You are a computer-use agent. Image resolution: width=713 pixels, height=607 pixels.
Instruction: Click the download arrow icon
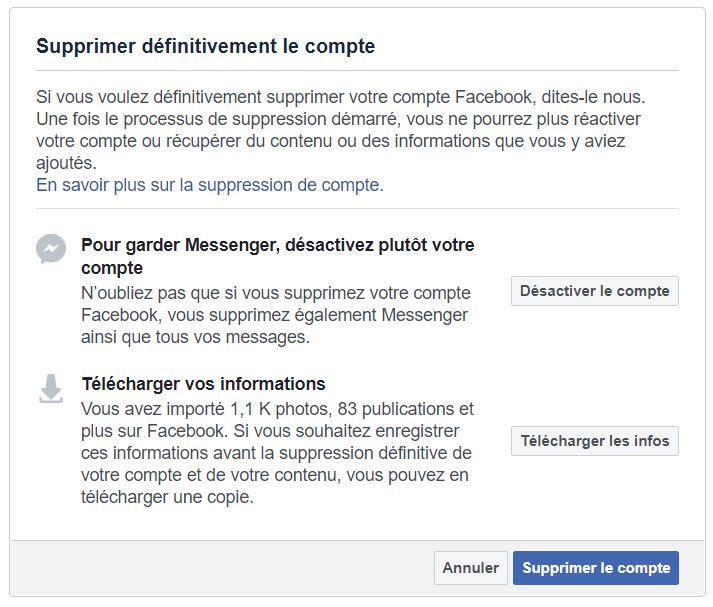51,389
